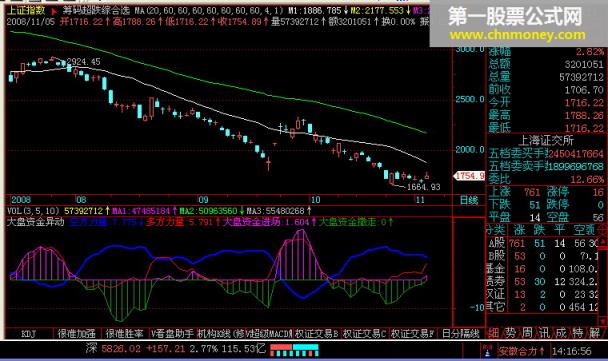Switch to the KDJ indicator tab
The height and width of the screenshot is (361, 608).
click(28, 333)
